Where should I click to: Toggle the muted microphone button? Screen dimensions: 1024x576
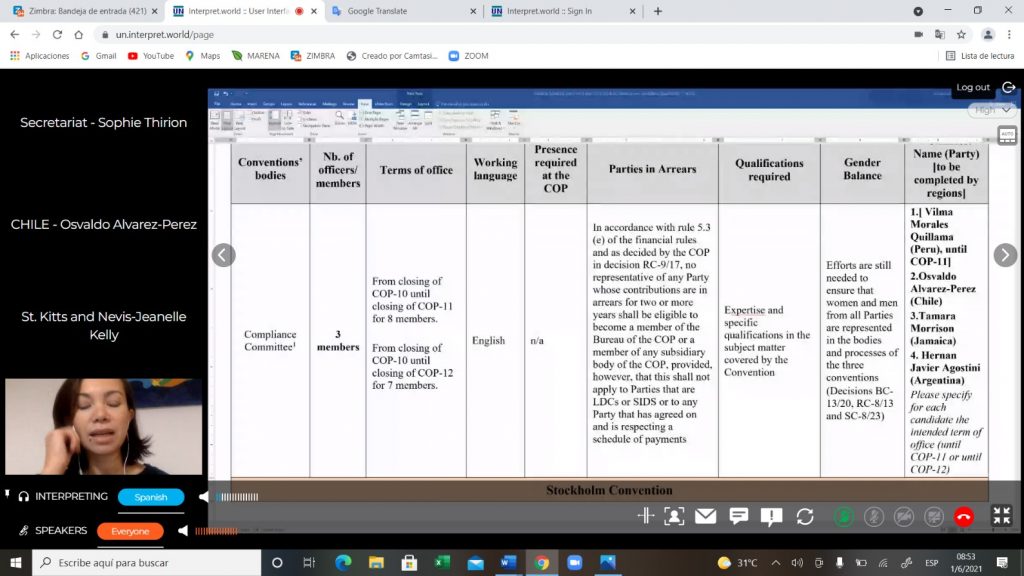pyautogui.click(x=874, y=516)
